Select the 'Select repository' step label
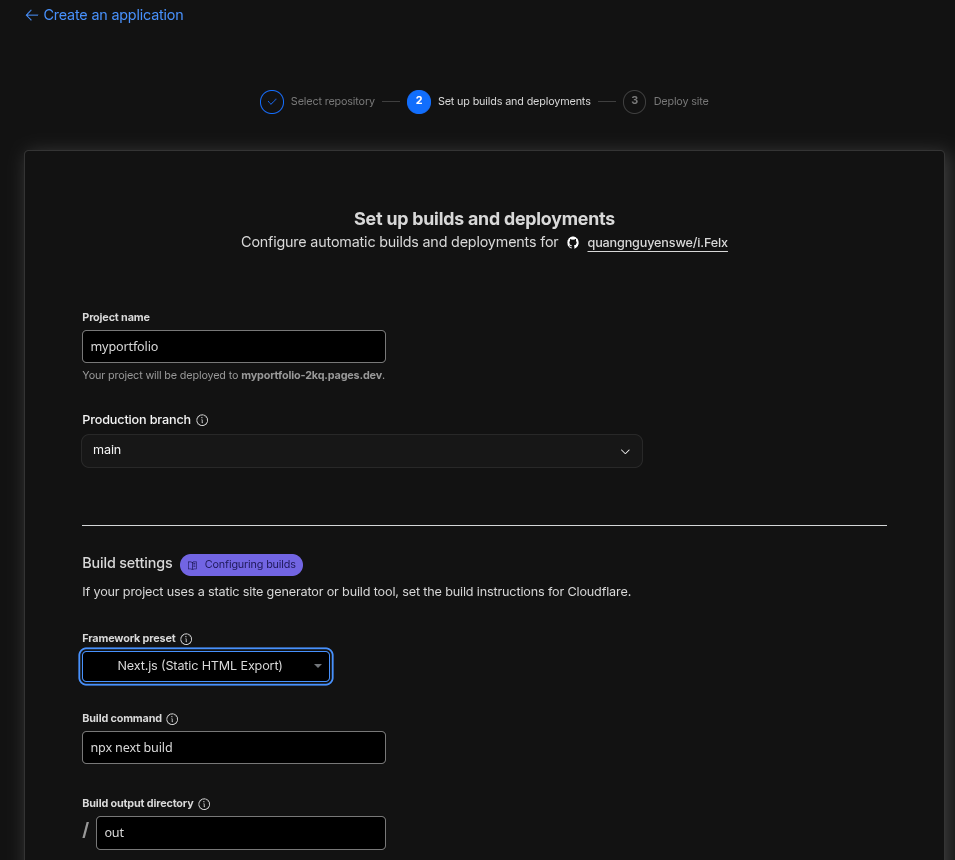The height and width of the screenshot is (860, 955). 333,102
